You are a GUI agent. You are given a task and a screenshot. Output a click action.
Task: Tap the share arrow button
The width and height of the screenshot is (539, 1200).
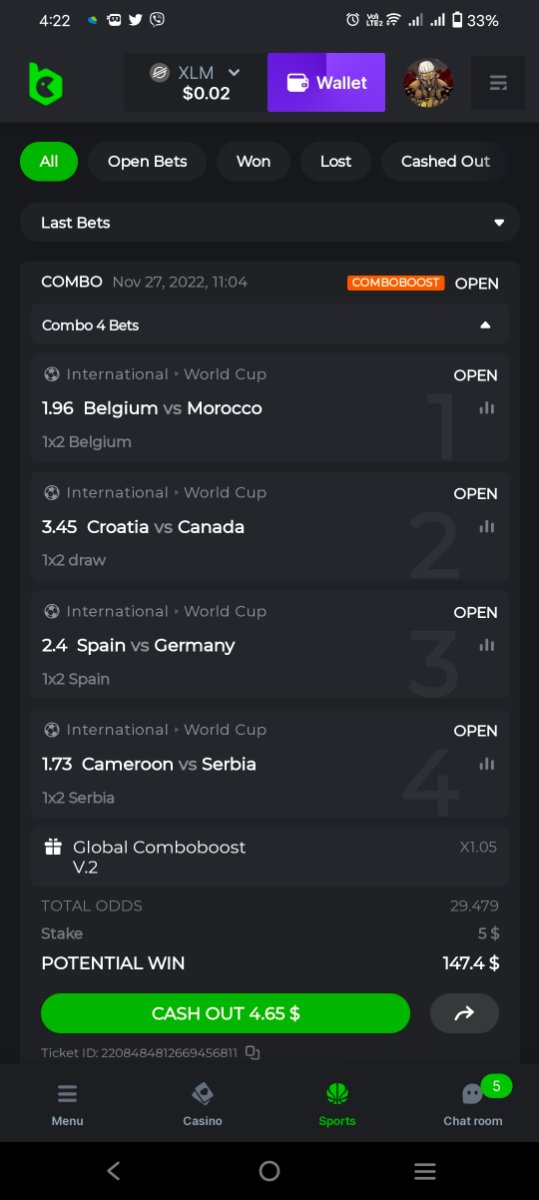[x=464, y=1013]
